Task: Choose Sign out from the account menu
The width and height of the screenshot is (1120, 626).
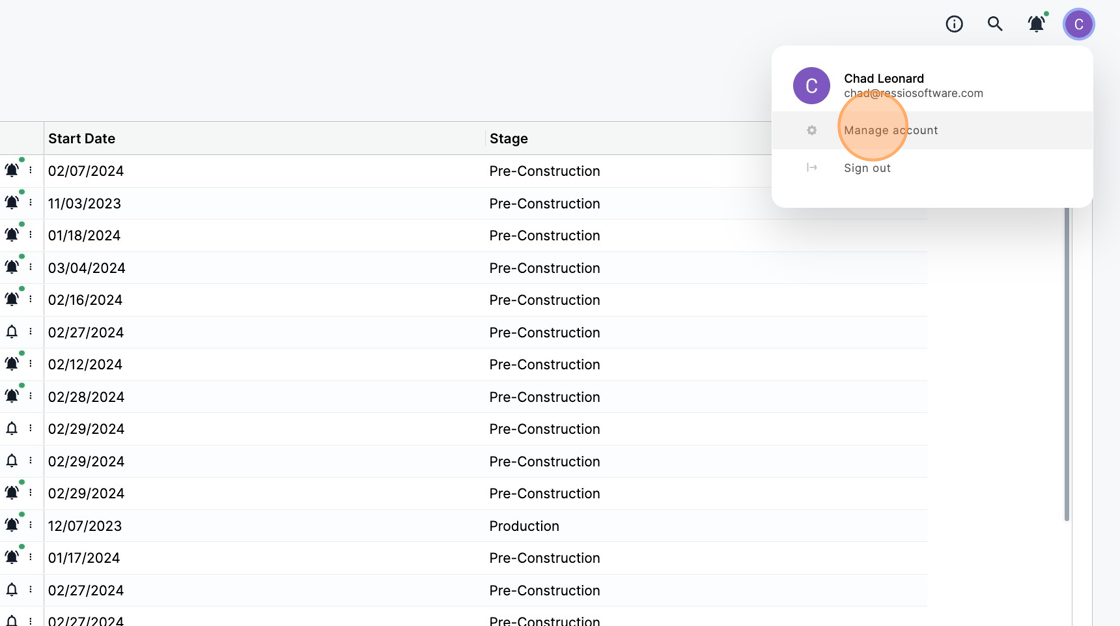Action: point(866,167)
